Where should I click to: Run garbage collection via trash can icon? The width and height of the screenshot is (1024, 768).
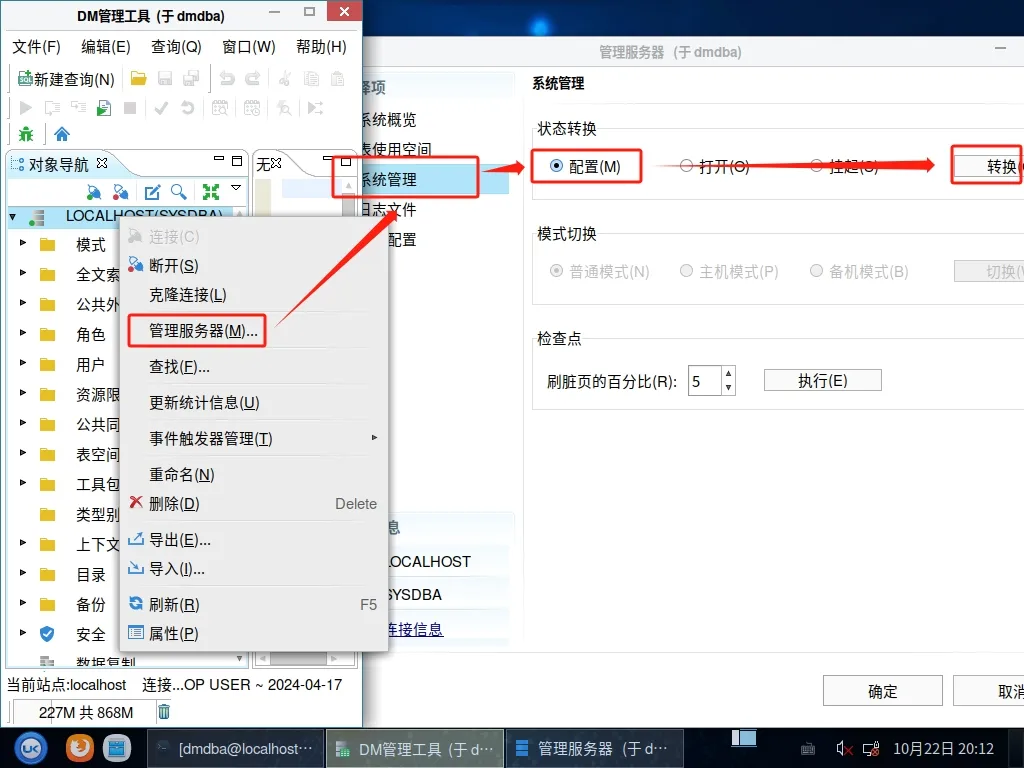point(165,711)
